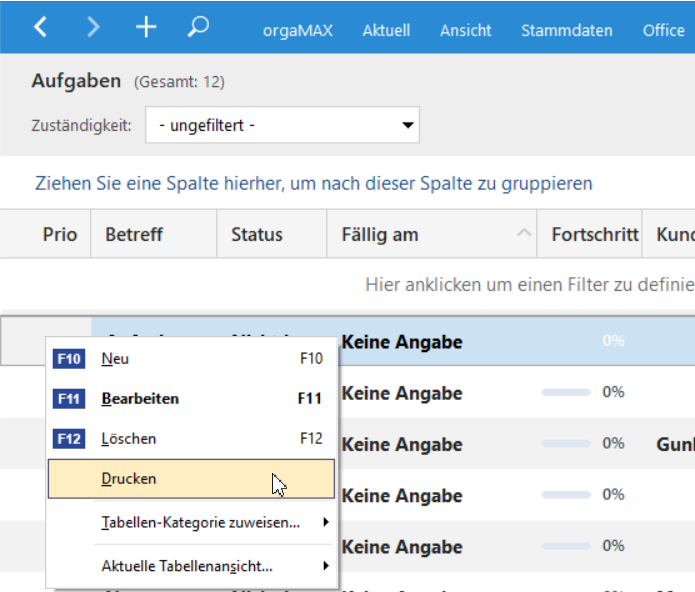The height and width of the screenshot is (592, 695).
Task: Click the Aufgaben heading
Action: point(76,81)
